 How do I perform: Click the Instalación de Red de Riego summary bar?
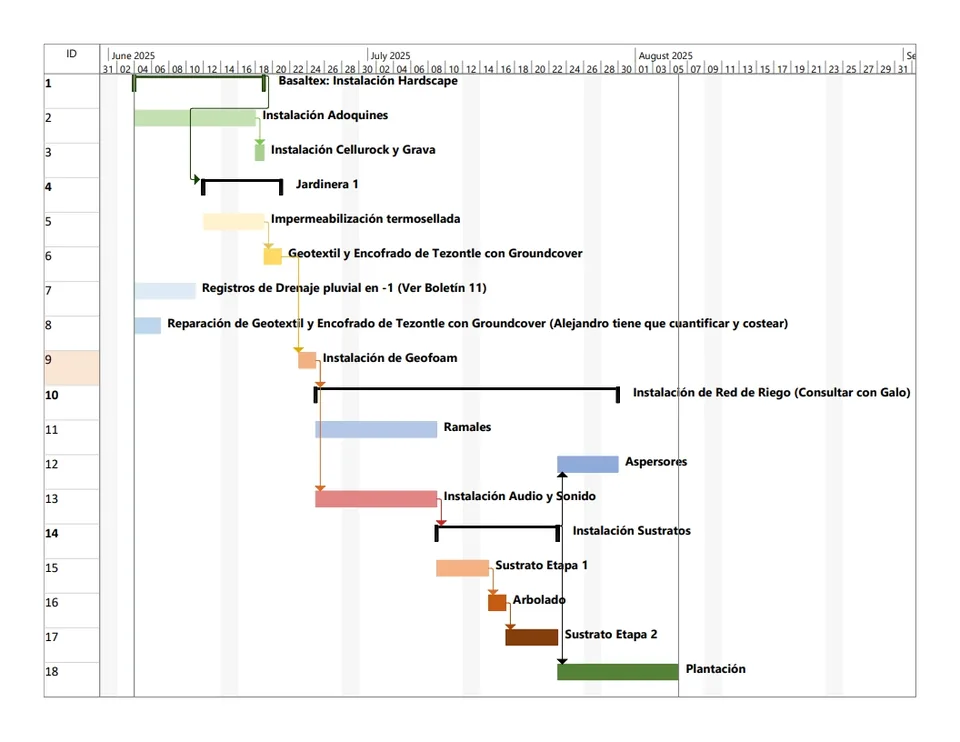(466, 389)
